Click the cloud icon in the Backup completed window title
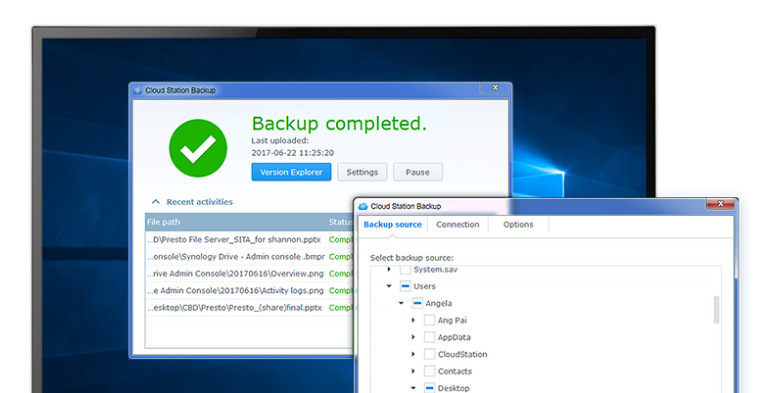This screenshot has height=393, width=763. 138,90
